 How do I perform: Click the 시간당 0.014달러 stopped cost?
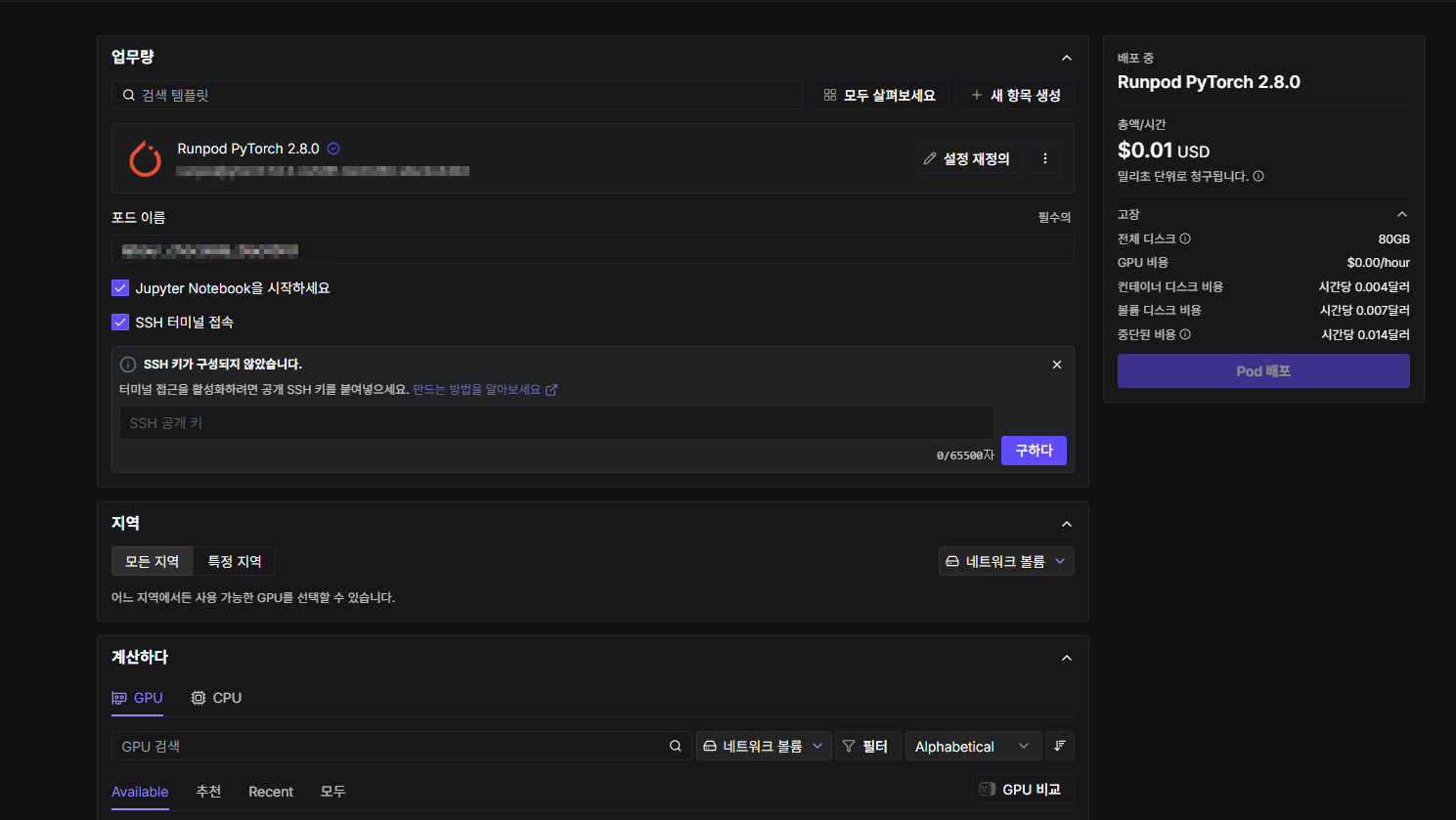click(x=1366, y=334)
